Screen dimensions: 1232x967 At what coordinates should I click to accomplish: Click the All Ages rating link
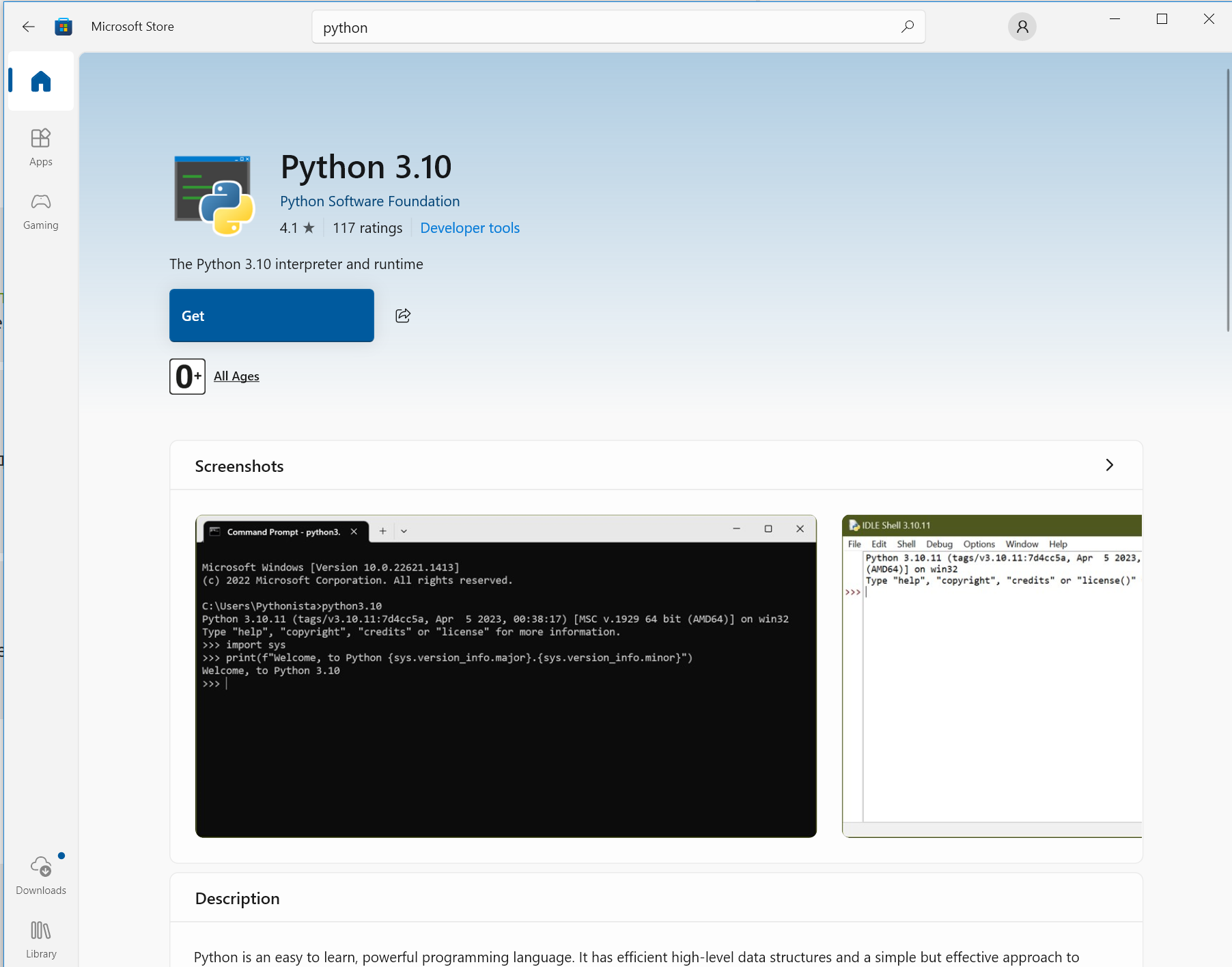236,376
